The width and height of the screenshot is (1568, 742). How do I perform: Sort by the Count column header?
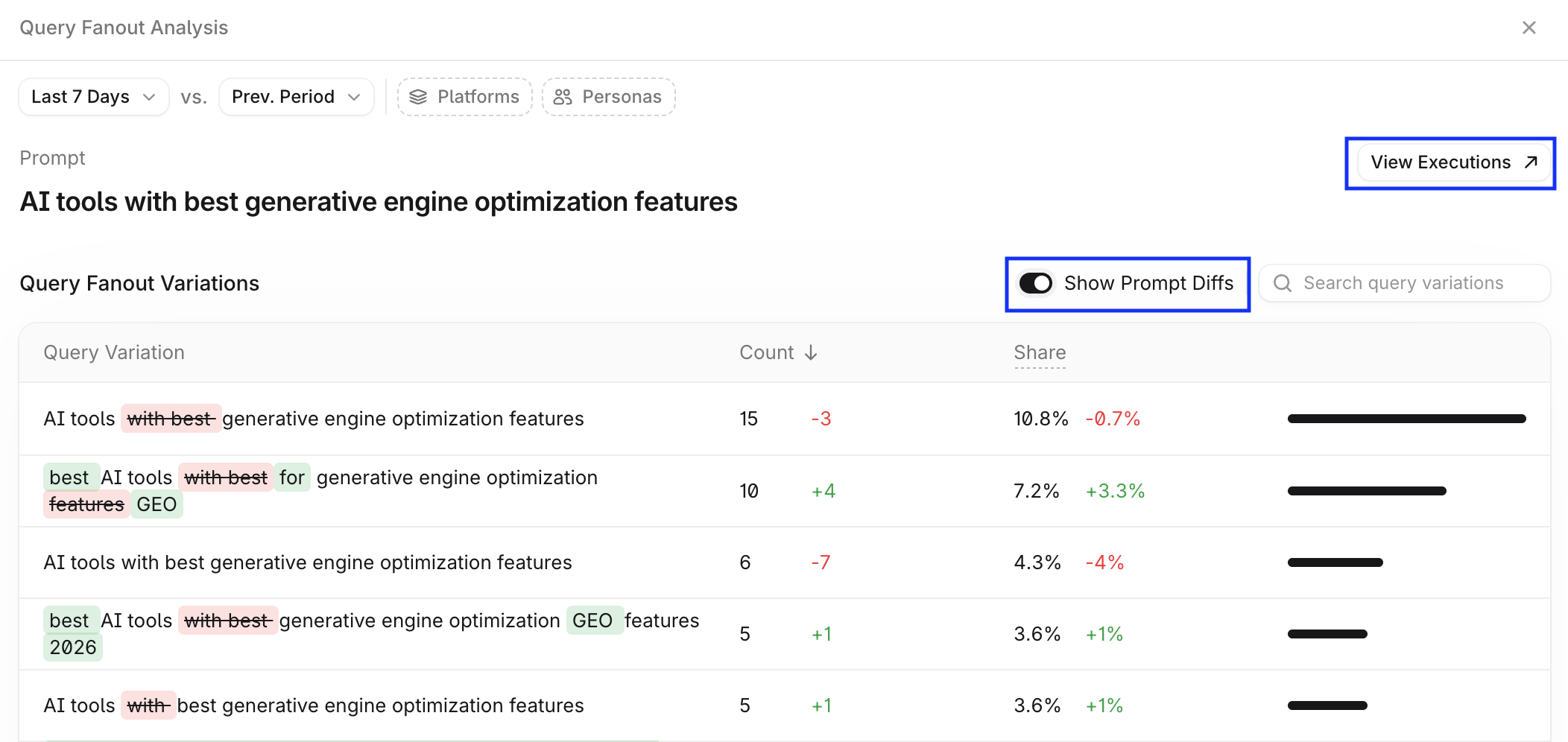[778, 352]
